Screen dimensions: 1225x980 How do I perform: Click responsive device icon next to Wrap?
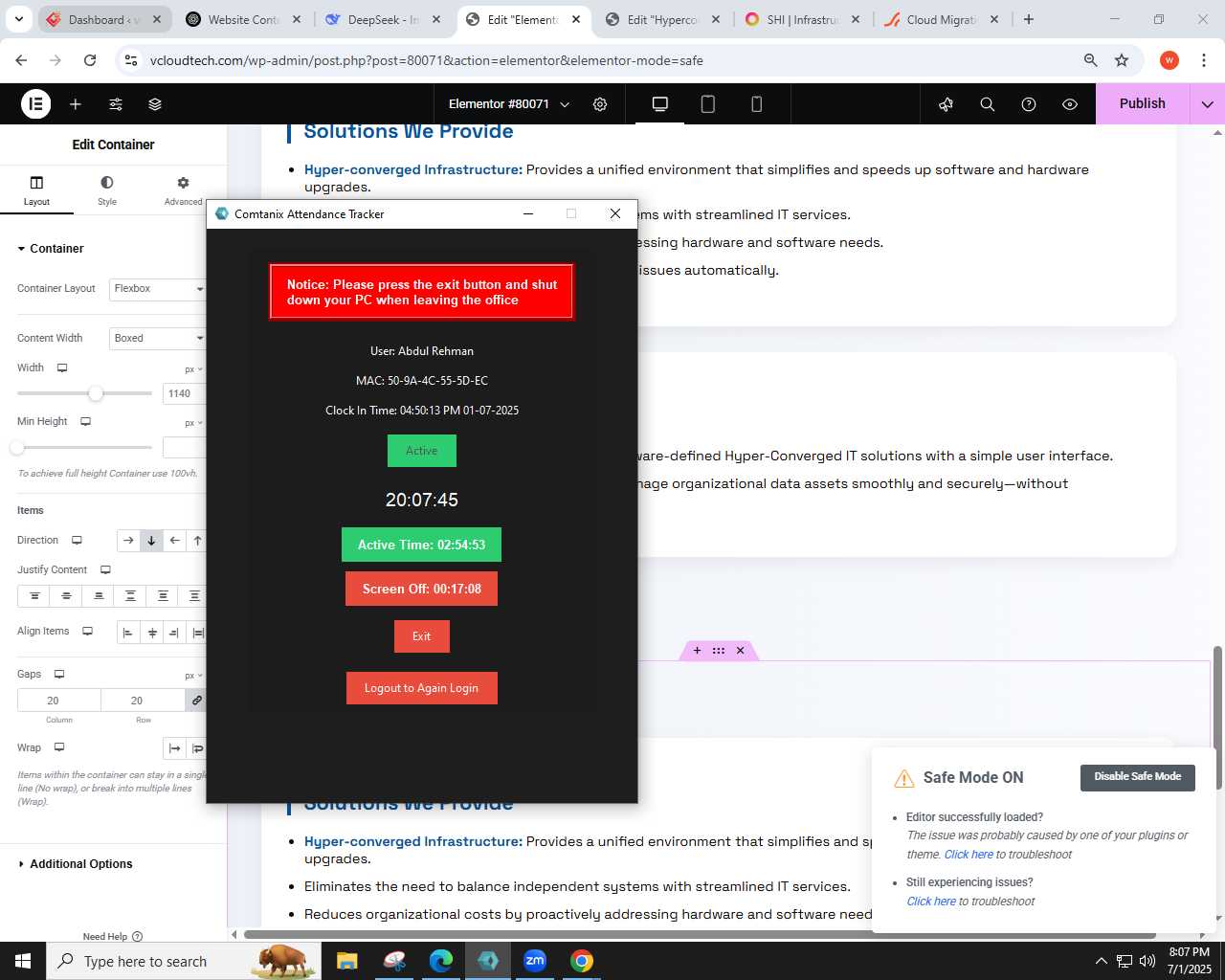[58, 747]
